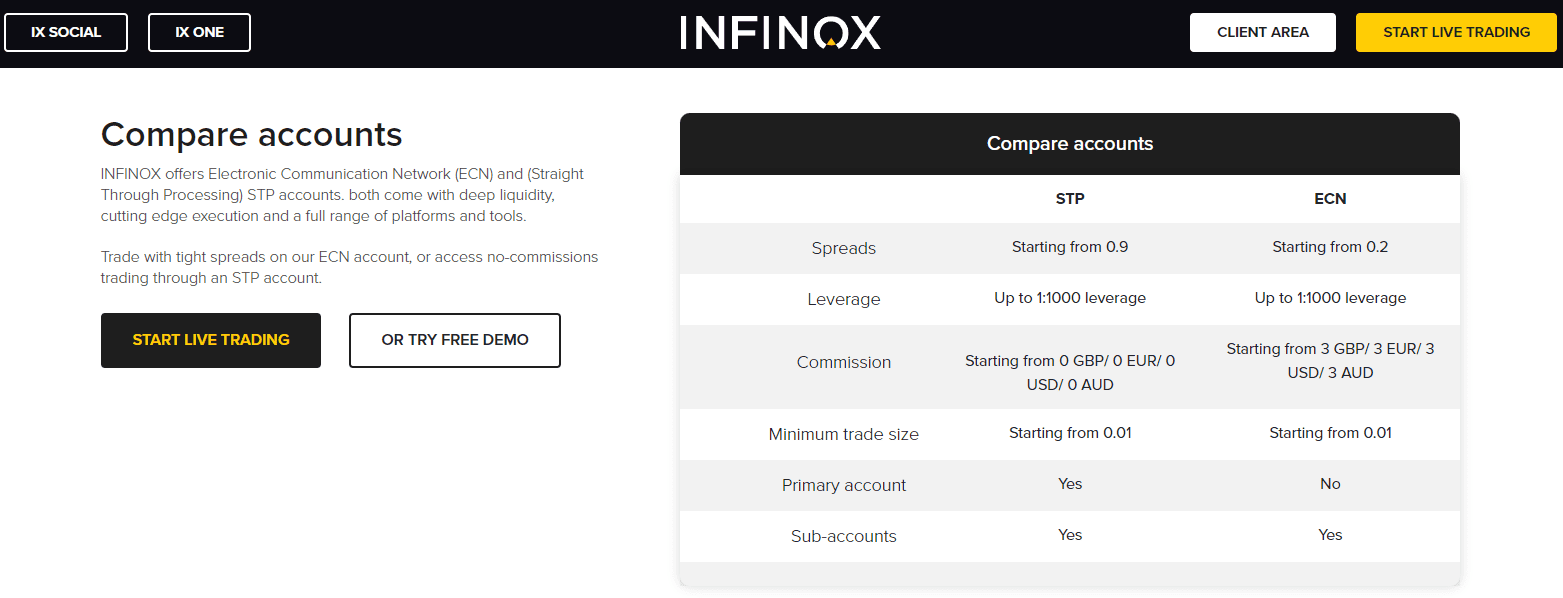Click the Commission row label
The width and height of the screenshot is (1563, 598).
(x=844, y=362)
